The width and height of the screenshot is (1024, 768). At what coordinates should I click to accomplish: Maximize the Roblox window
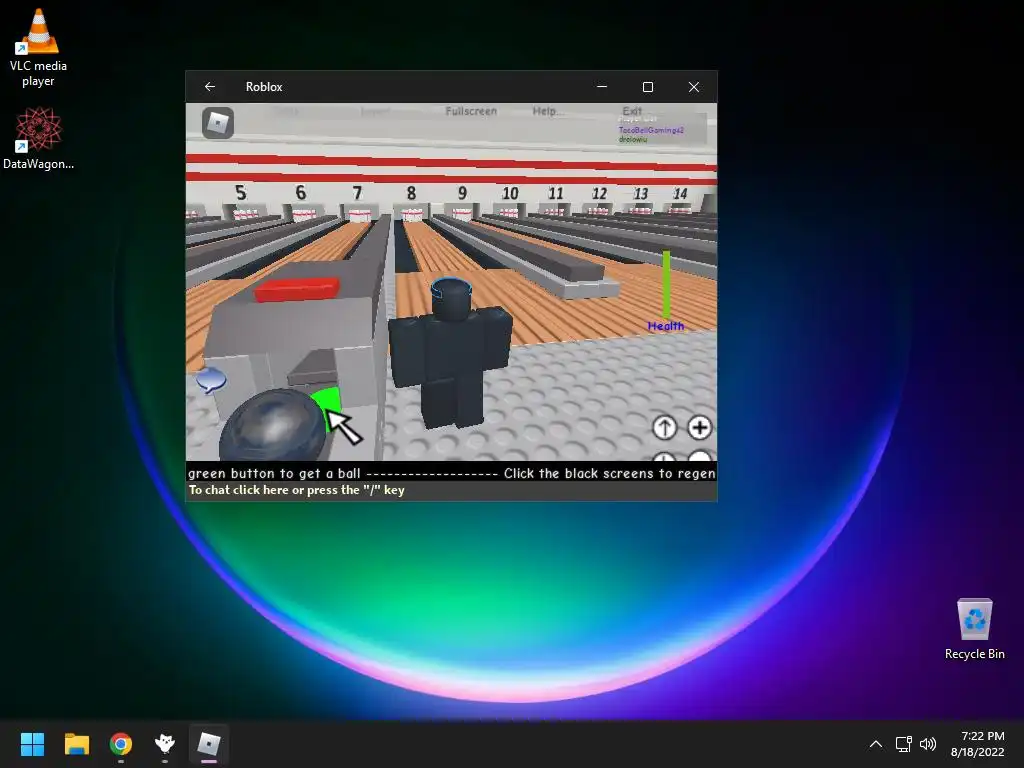point(648,87)
